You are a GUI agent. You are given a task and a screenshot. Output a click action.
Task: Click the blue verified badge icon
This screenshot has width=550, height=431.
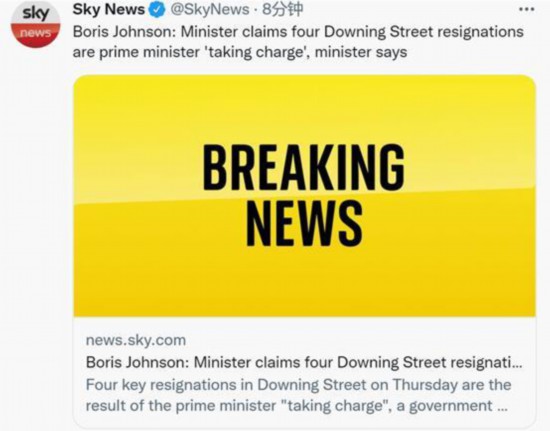157,10
